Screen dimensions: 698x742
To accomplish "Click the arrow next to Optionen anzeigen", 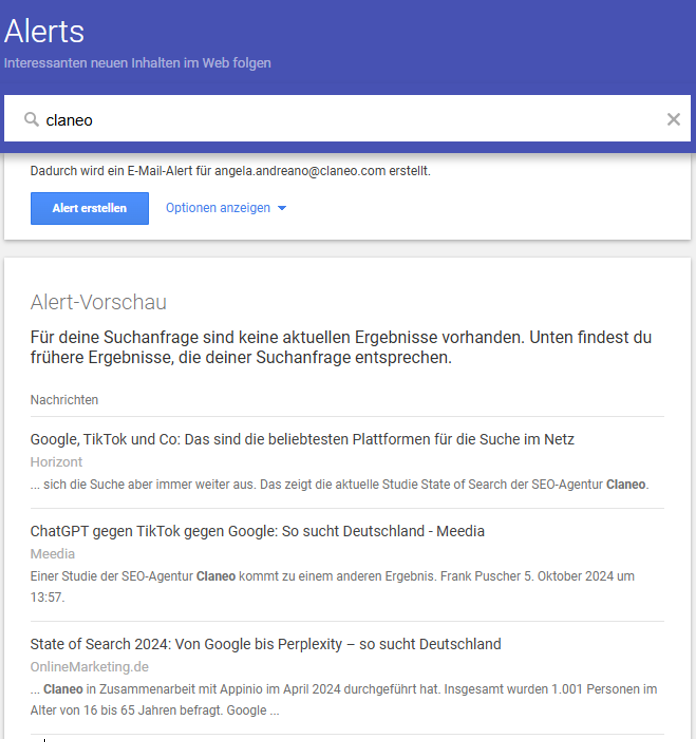I will 282,208.
